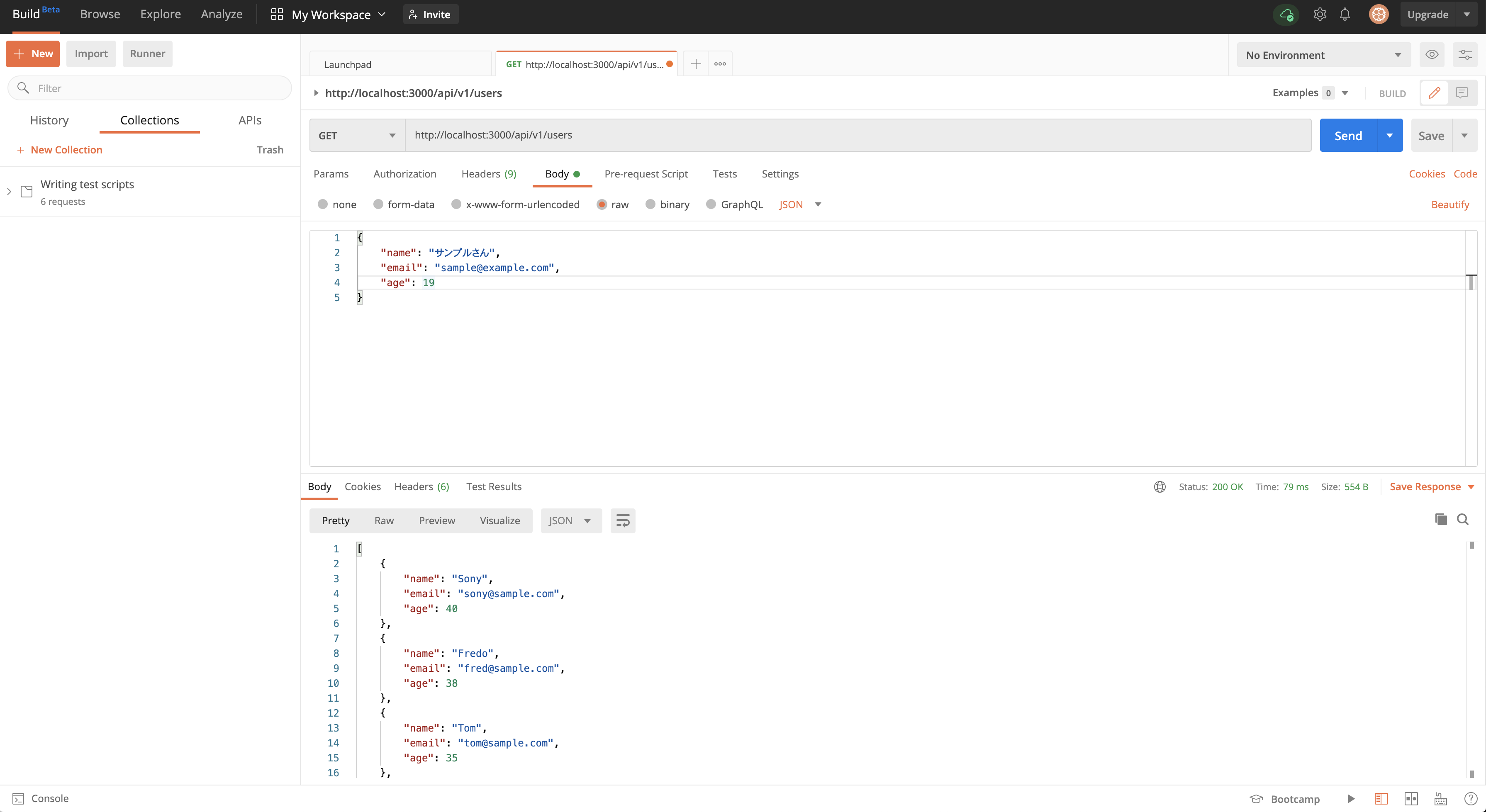This screenshot has width=1486, height=812.
Task: Select the none body radio button
Action: click(322, 204)
